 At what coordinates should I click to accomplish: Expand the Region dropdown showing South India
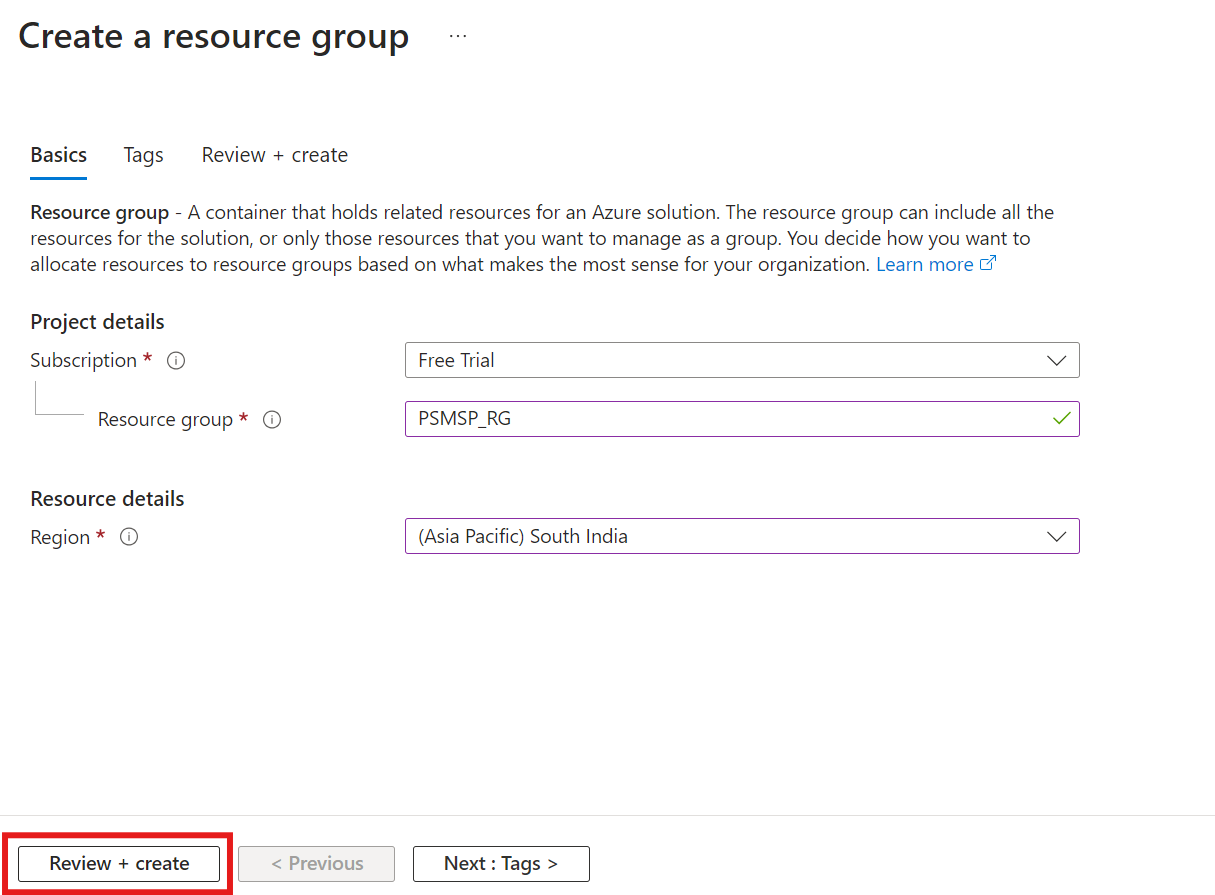(740, 537)
